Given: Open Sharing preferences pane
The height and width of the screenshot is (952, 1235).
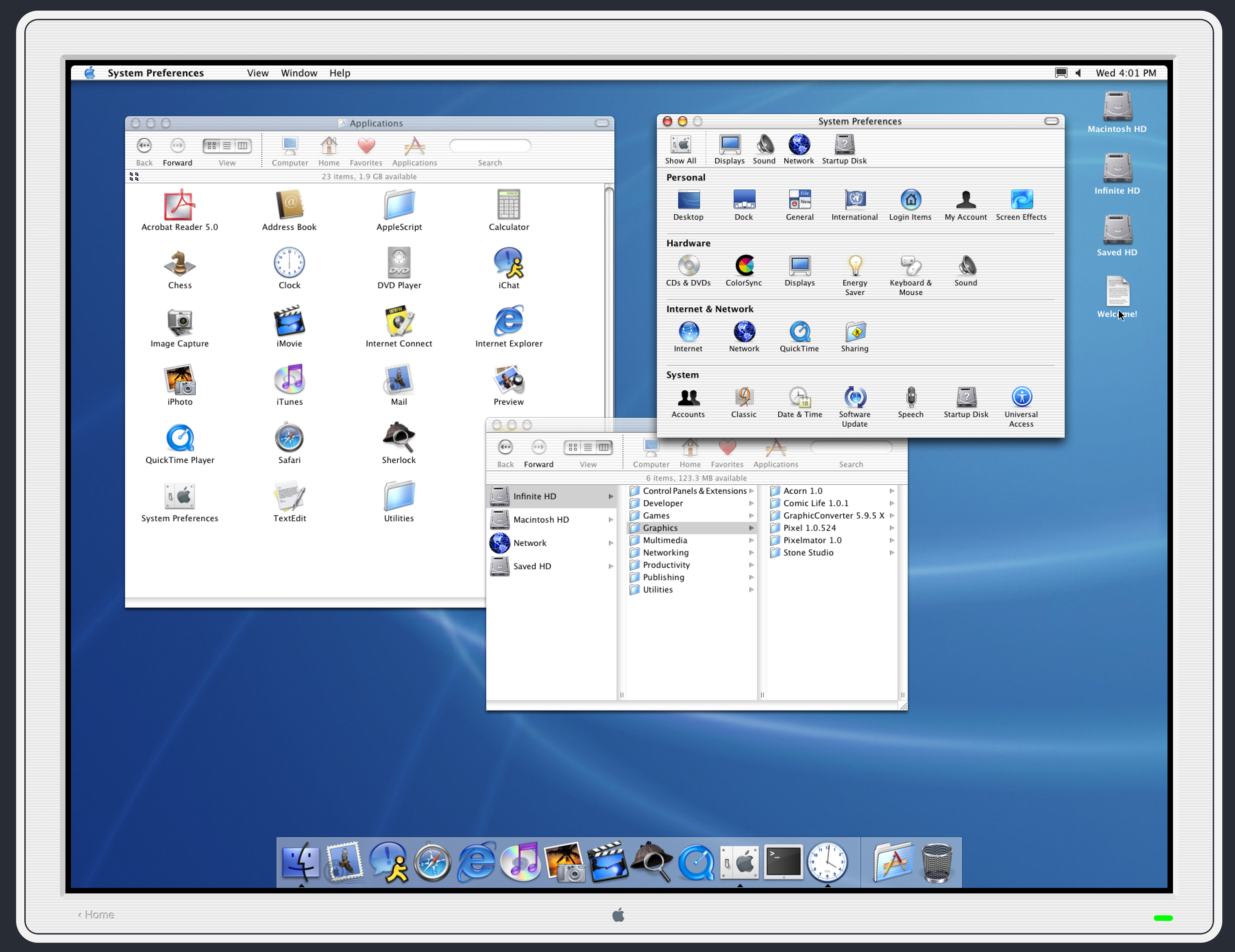Looking at the screenshot, I should [854, 337].
